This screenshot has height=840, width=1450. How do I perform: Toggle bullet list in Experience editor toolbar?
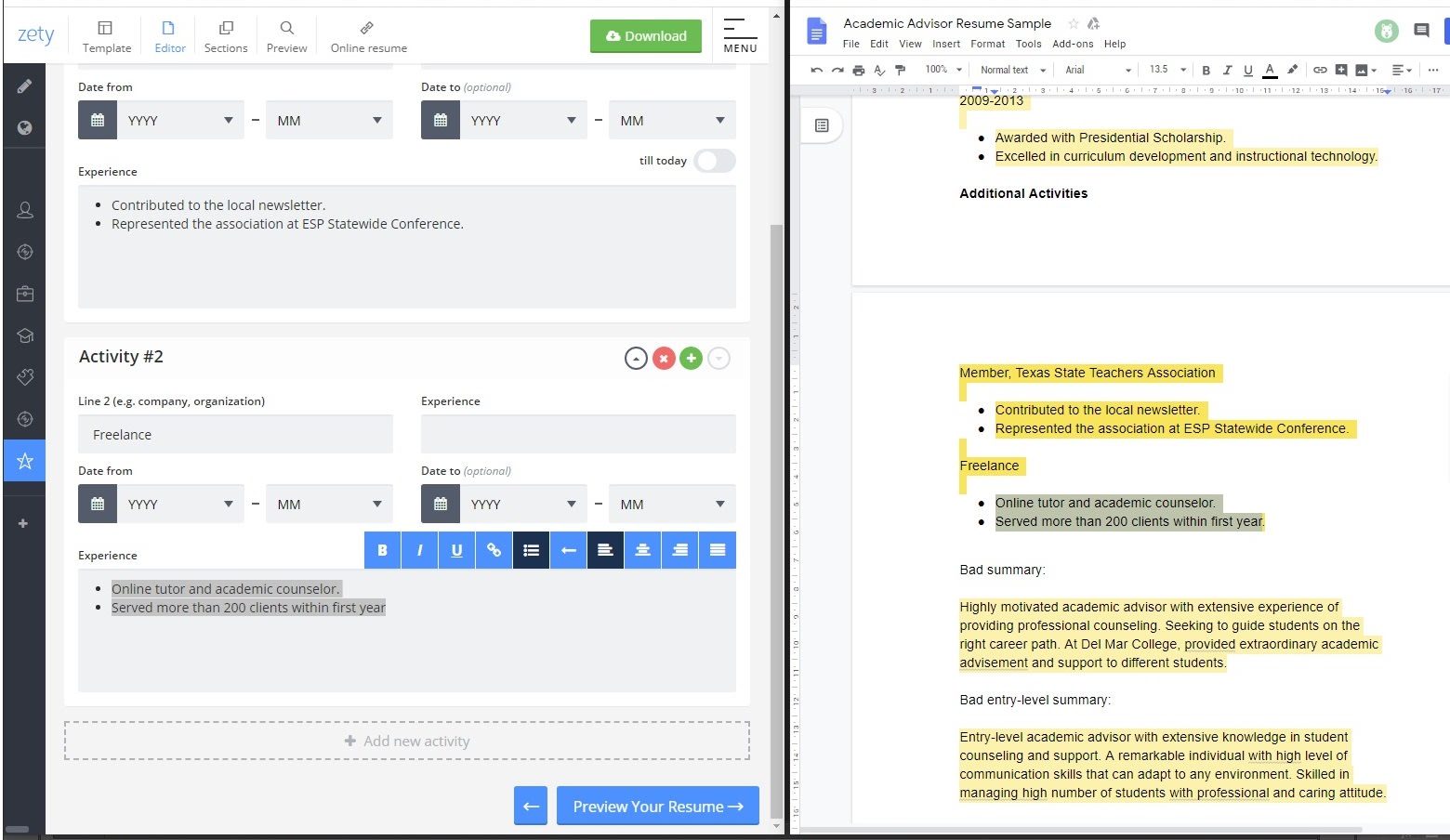(531, 550)
